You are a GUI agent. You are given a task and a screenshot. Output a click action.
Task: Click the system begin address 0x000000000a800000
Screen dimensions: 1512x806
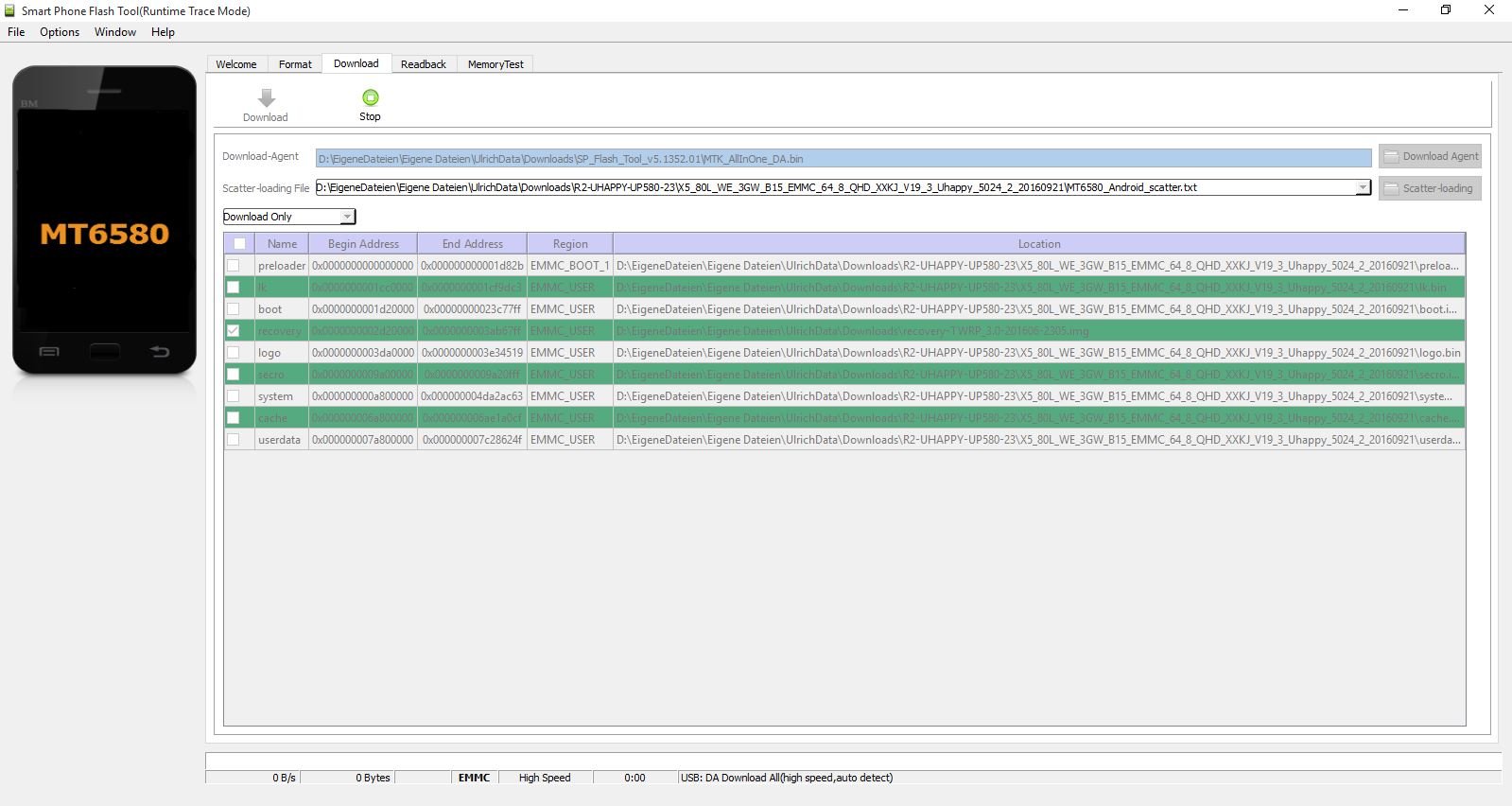(x=363, y=396)
